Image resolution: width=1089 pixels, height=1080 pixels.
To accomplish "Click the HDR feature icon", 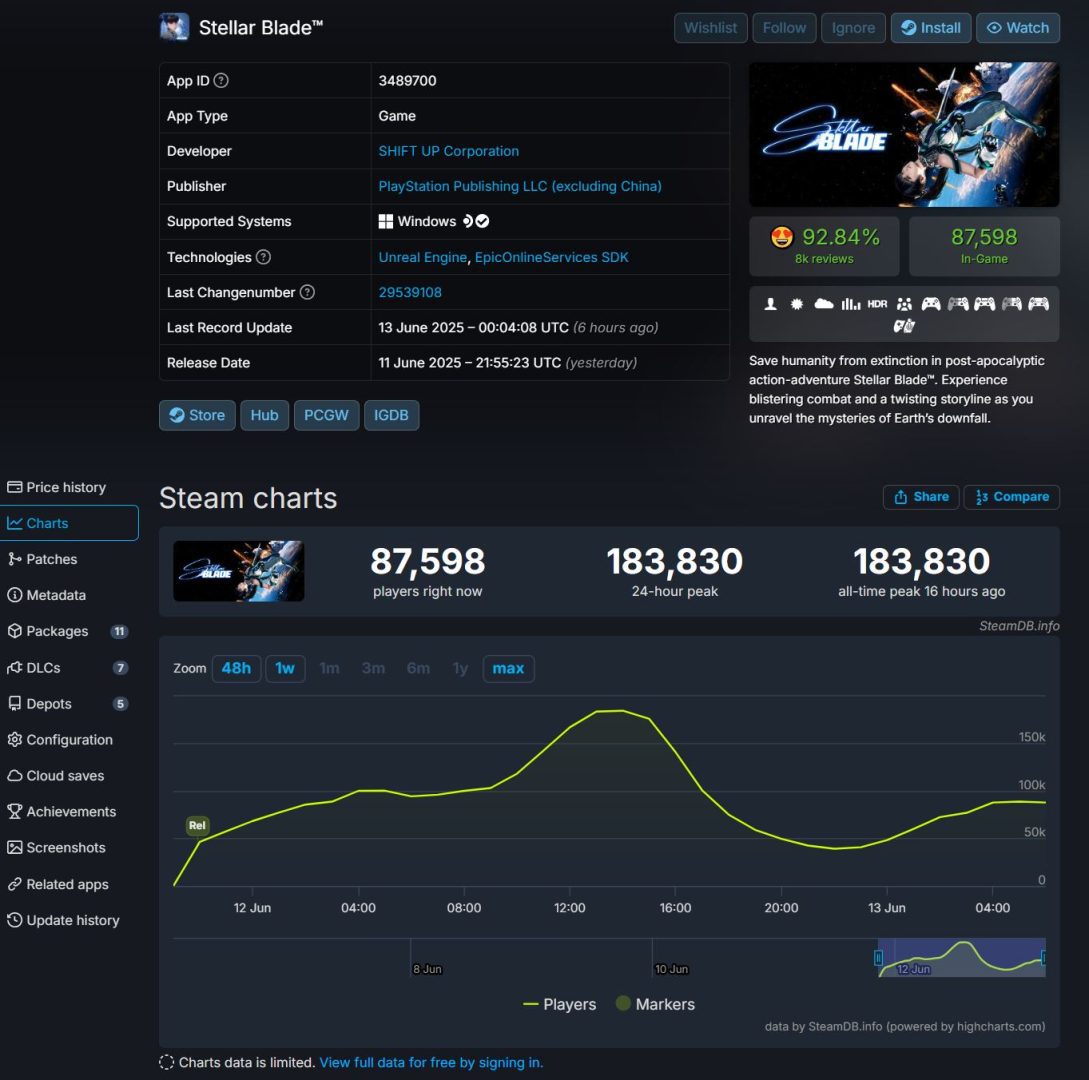I will click(877, 304).
